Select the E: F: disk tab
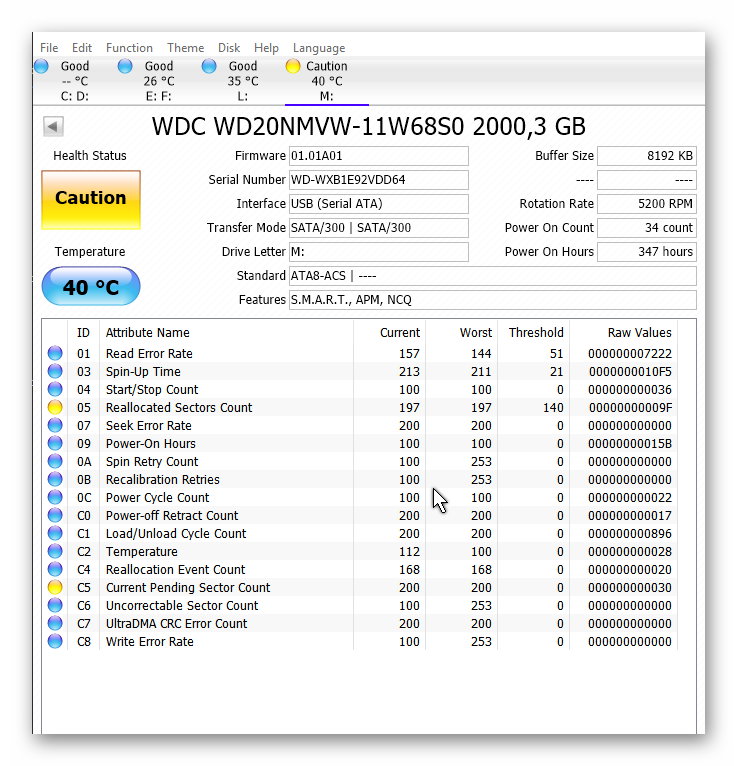The image size is (737, 766). click(159, 81)
